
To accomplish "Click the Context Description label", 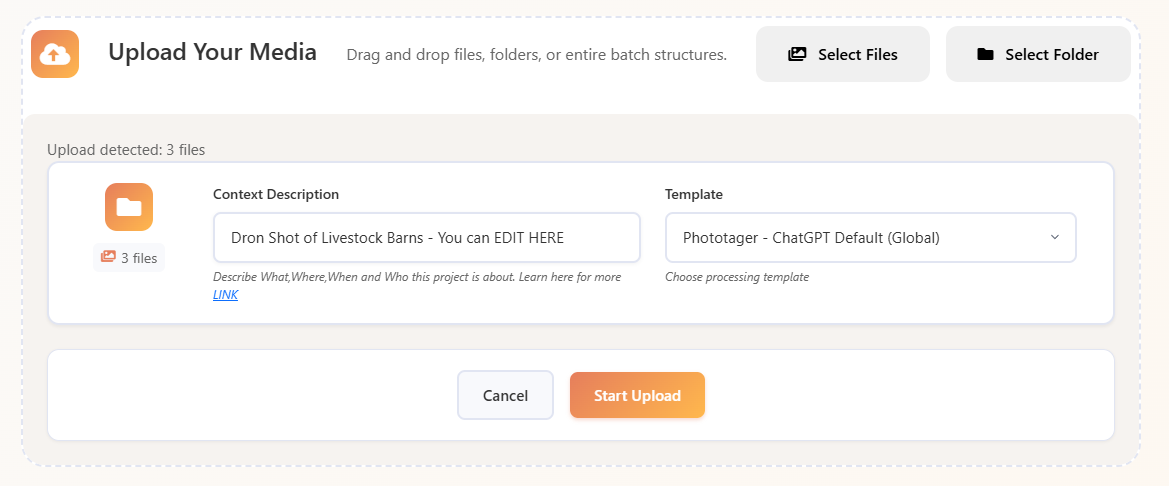I will coord(276,194).
